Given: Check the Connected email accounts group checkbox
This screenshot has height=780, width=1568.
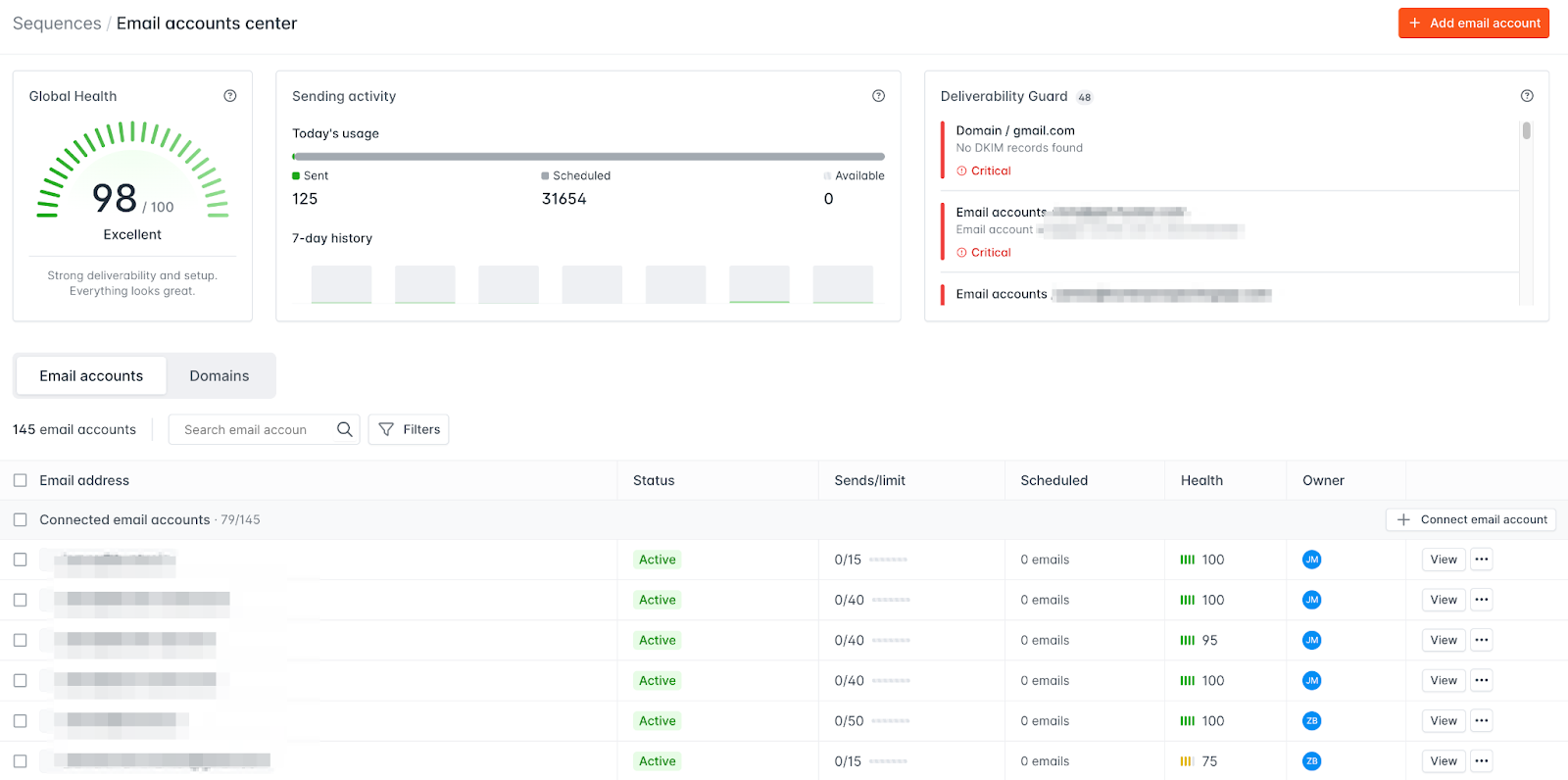Looking at the screenshot, I should (20, 520).
